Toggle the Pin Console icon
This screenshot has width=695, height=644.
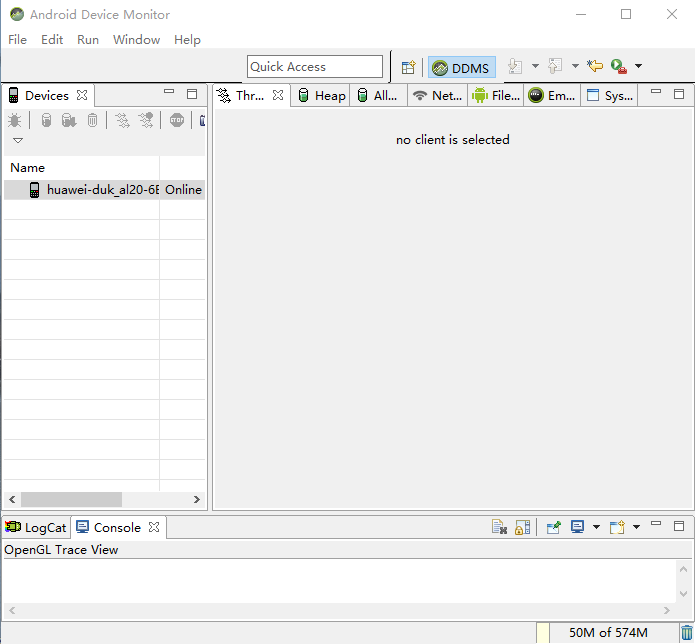(554, 527)
